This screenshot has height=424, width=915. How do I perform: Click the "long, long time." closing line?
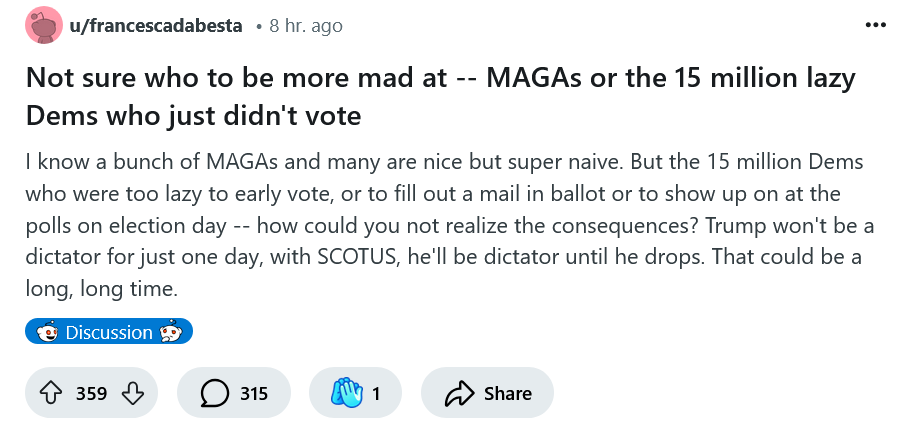pos(99,290)
